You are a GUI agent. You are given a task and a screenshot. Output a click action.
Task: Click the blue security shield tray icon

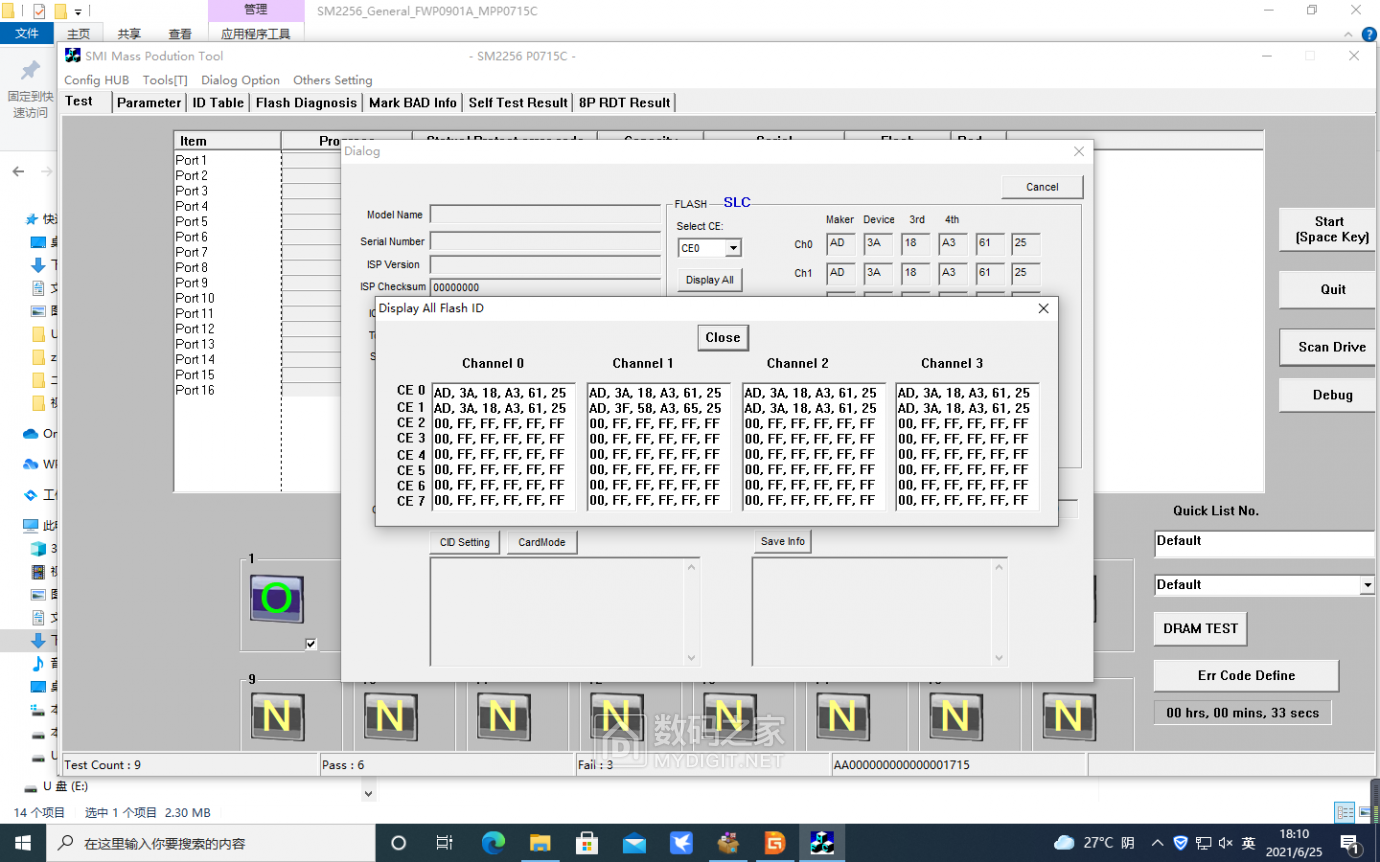point(1180,842)
